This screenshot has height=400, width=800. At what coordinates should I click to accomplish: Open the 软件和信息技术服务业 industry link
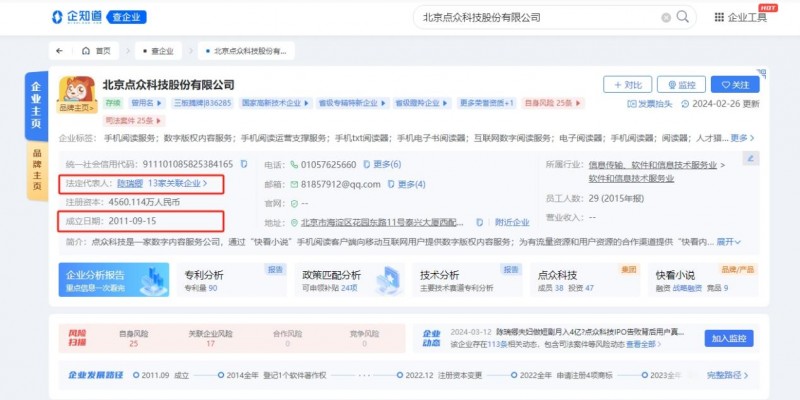pyautogui.click(x=632, y=179)
